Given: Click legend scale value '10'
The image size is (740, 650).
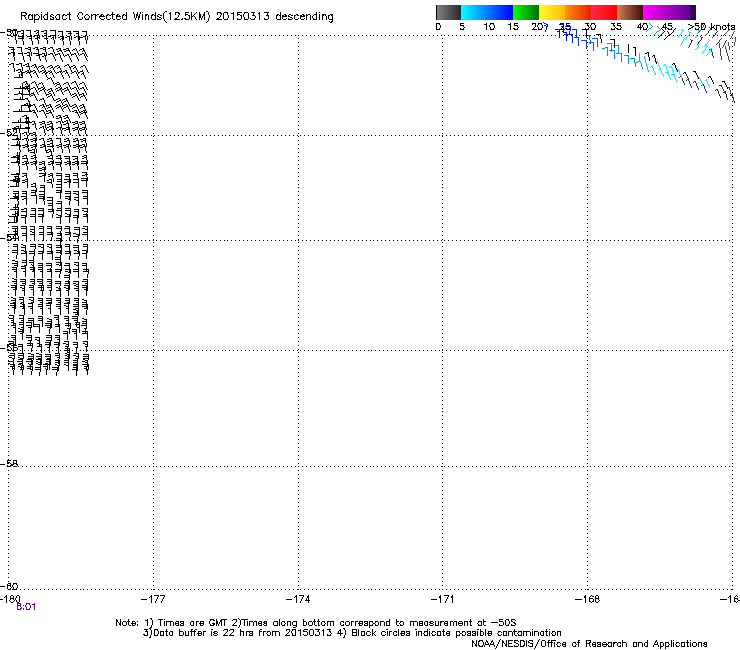Looking at the screenshot, I should (489, 27).
